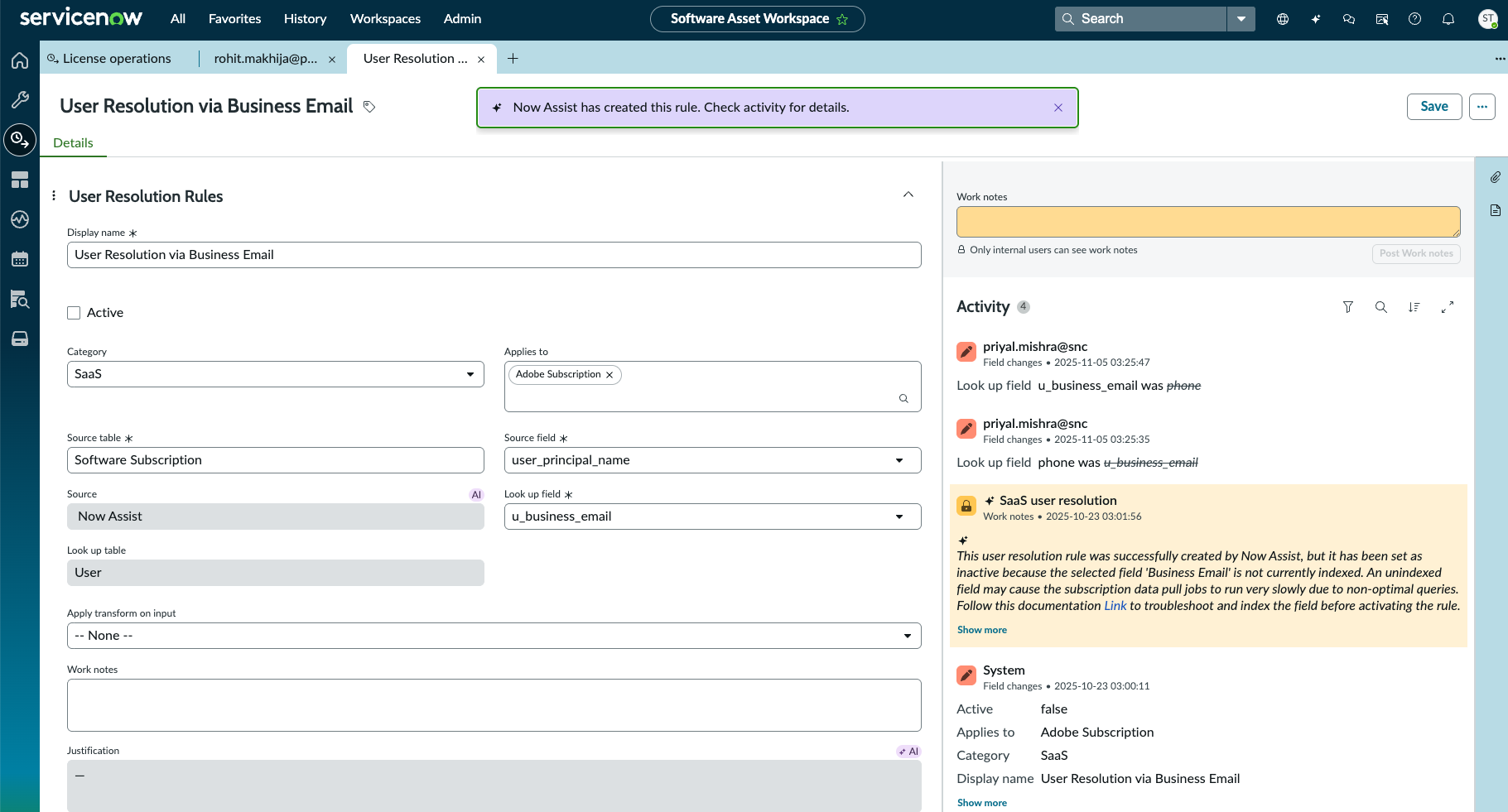Save the user resolution rule
Screen dimensions: 1508x812
pyautogui.click(x=1434, y=107)
